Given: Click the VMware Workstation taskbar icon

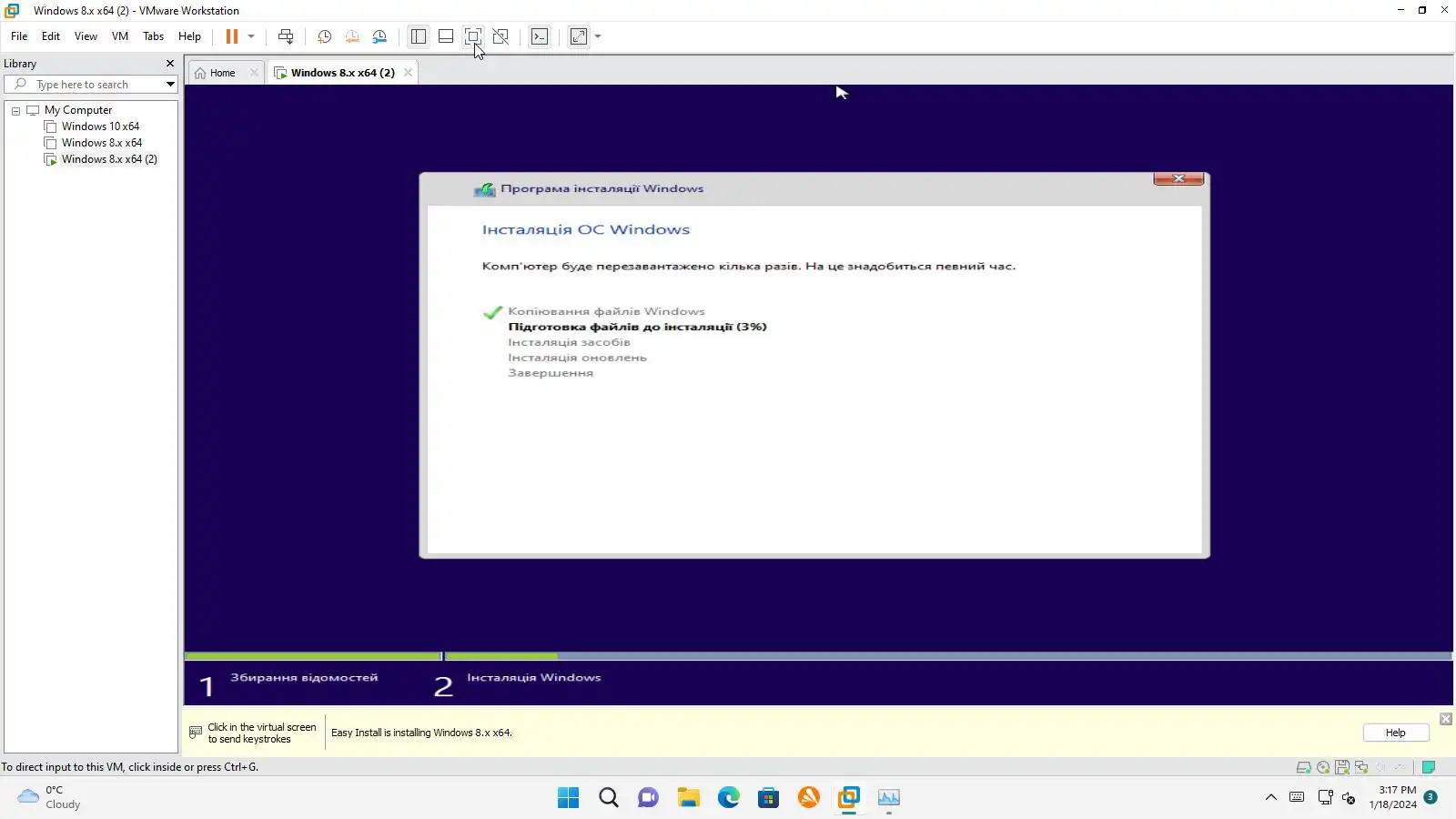Looking at the screenshot, I should tap(848, 798).
